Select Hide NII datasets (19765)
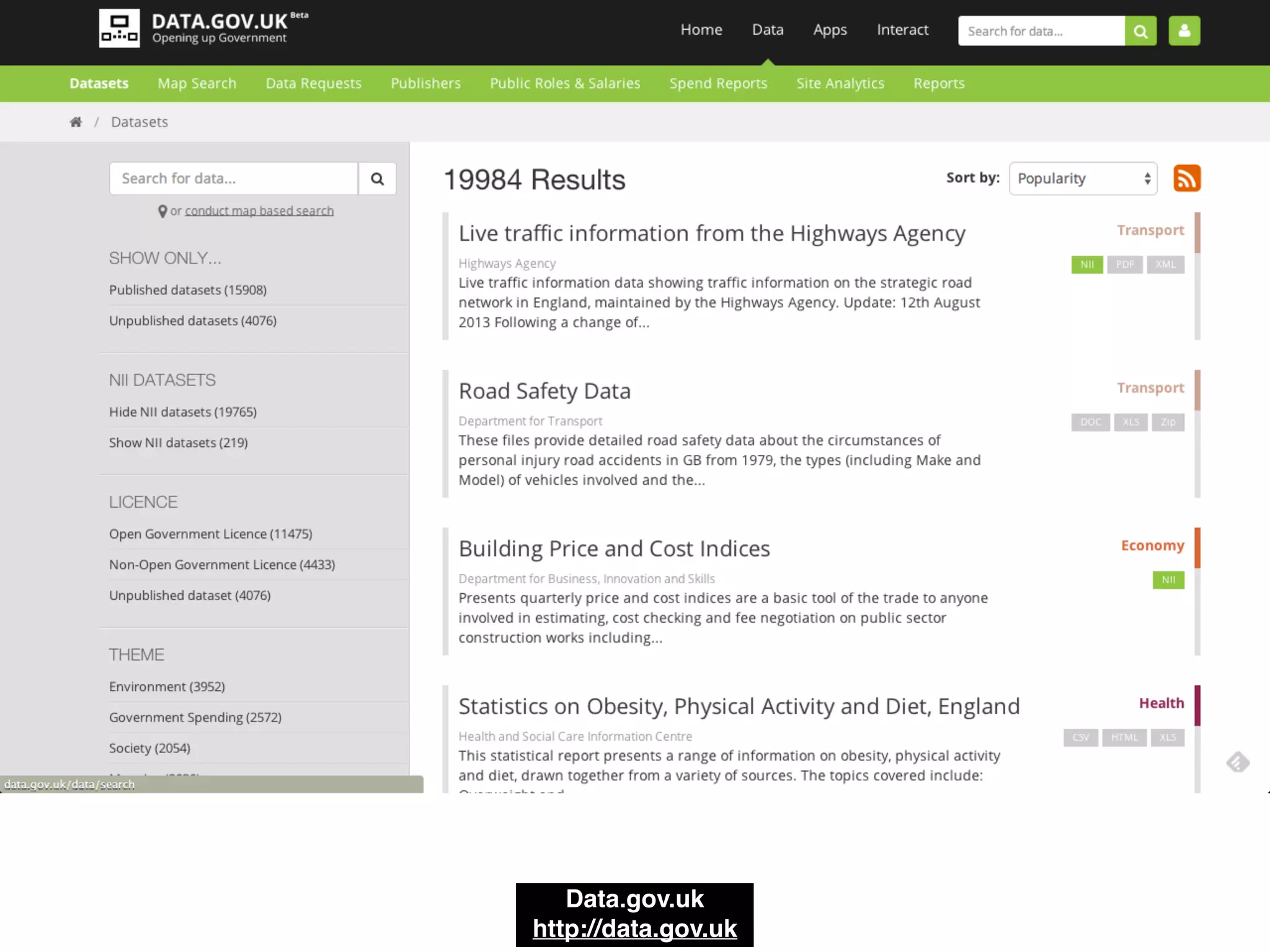Image resolution: width=1270 pixels, height=952 pixels. pyautogui.click(x=183, y=412)
